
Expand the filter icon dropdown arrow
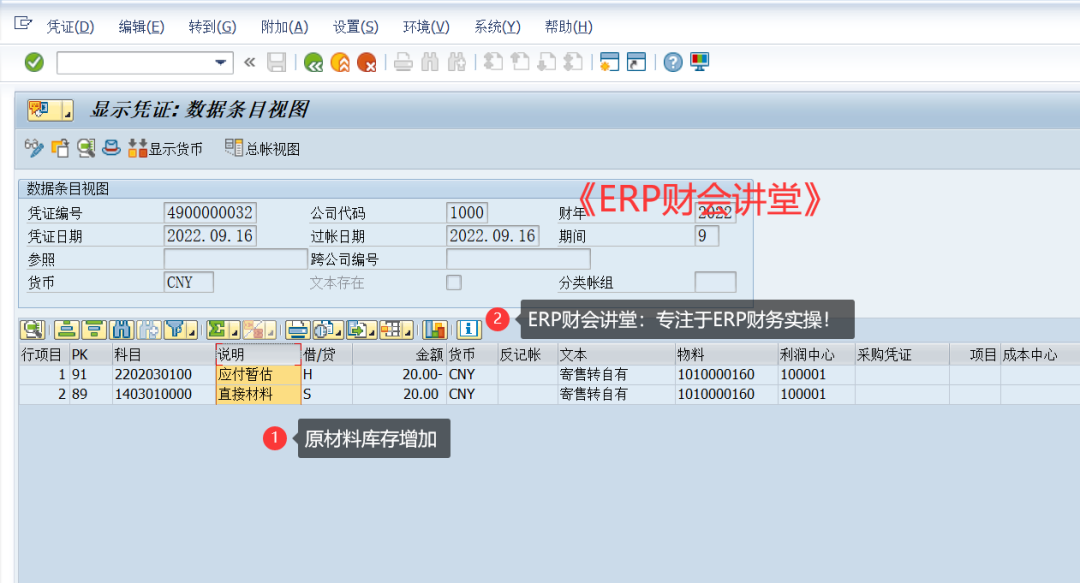point(191,331)
